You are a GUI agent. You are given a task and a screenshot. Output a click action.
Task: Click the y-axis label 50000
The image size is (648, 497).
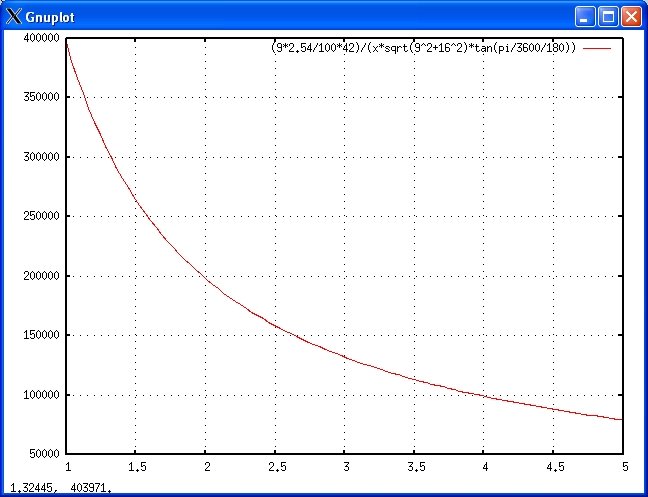tap(45, 454)
